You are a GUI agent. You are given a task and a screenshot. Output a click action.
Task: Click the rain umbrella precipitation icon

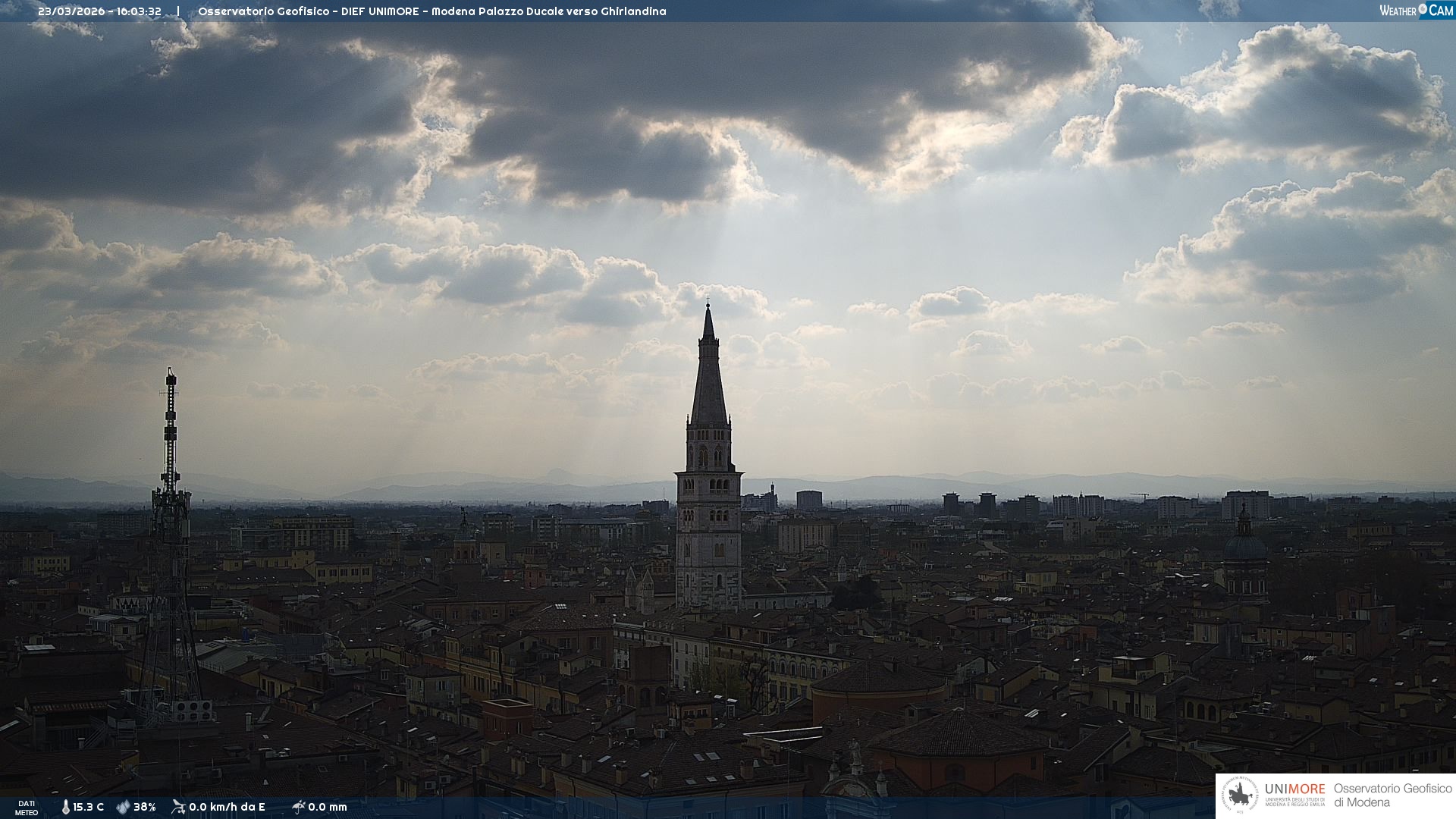(x=298, y=807)
